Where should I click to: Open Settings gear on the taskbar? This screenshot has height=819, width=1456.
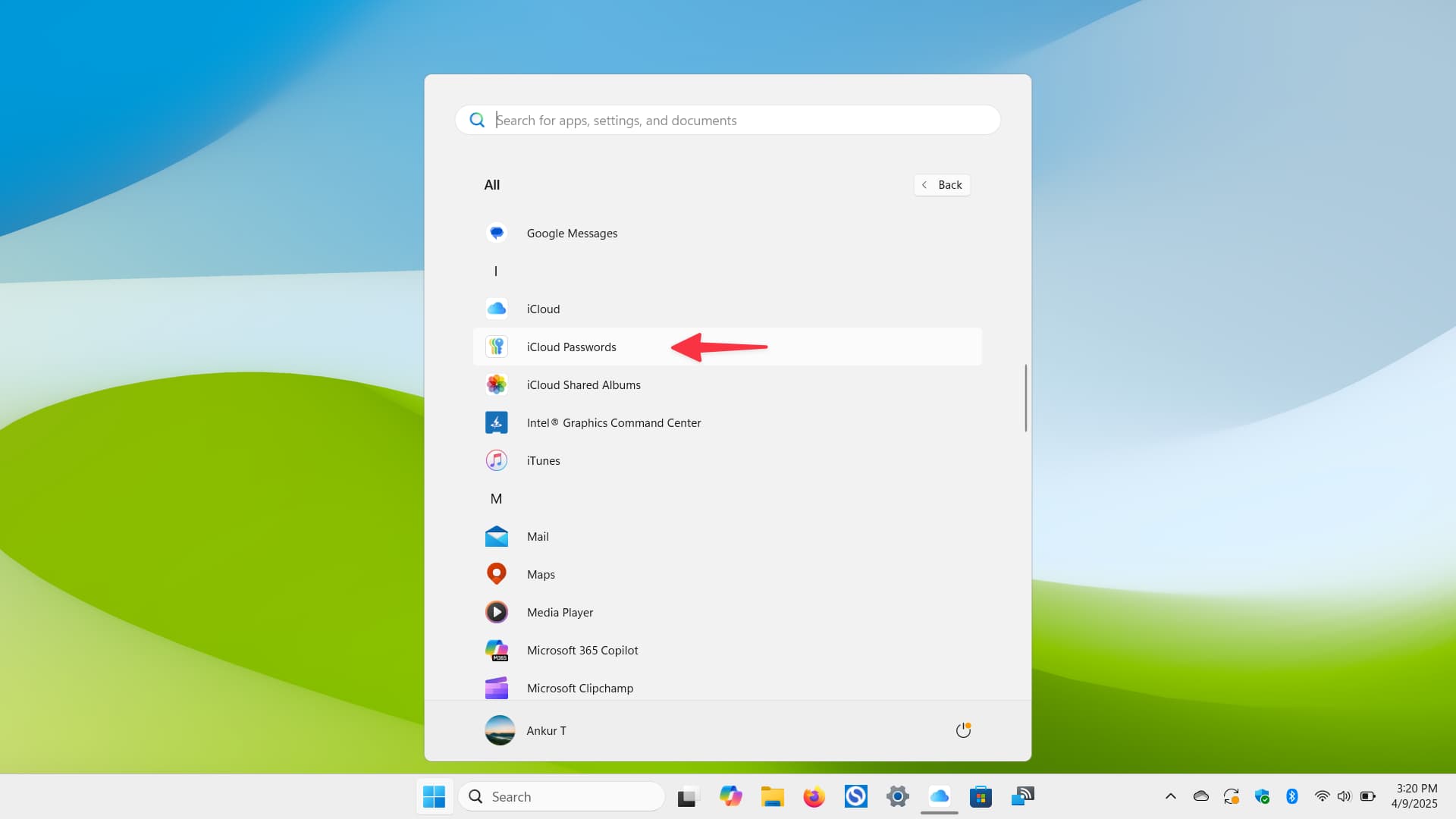point(897,796)
